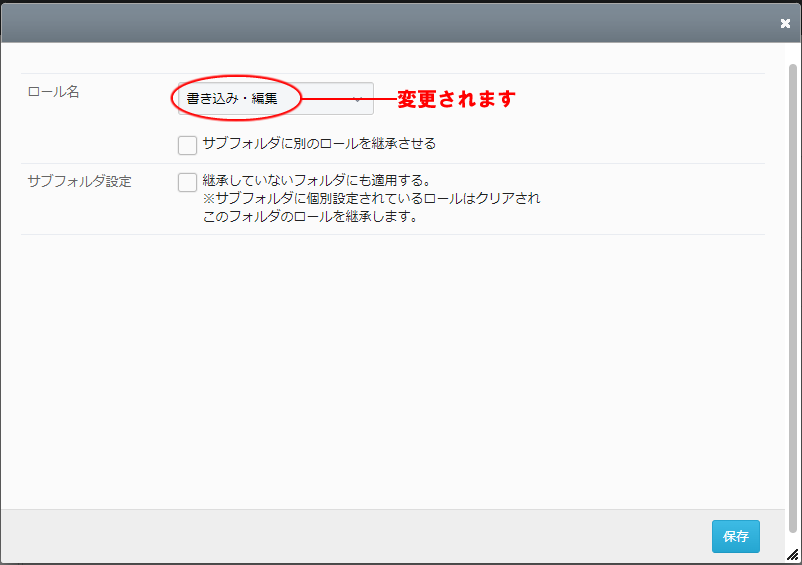Open the ロール名 dropdown showing 書き込み・編集
Image resolution: width=802 pixels, height=565 pixels.
tap(276, 98)
